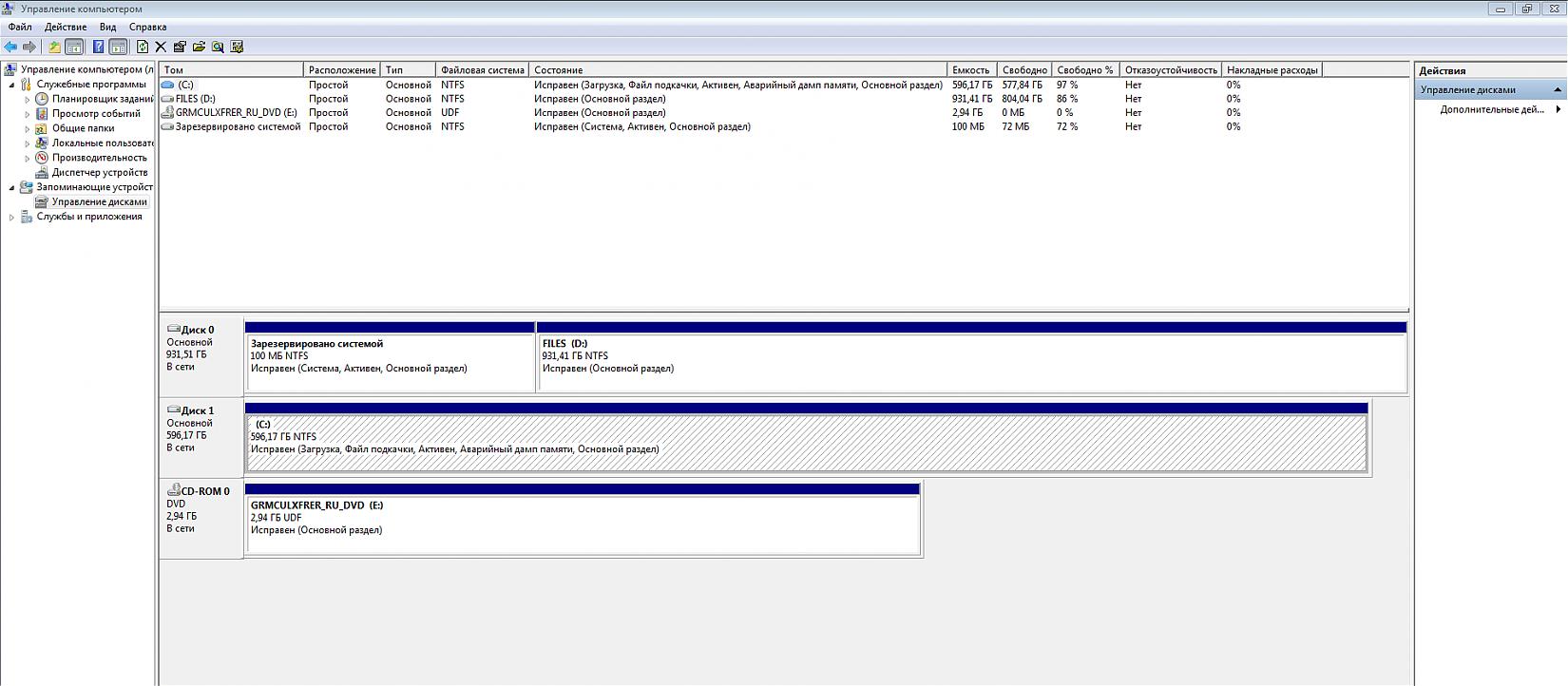Select the Производительность tree icon

[x=42, y=158]
